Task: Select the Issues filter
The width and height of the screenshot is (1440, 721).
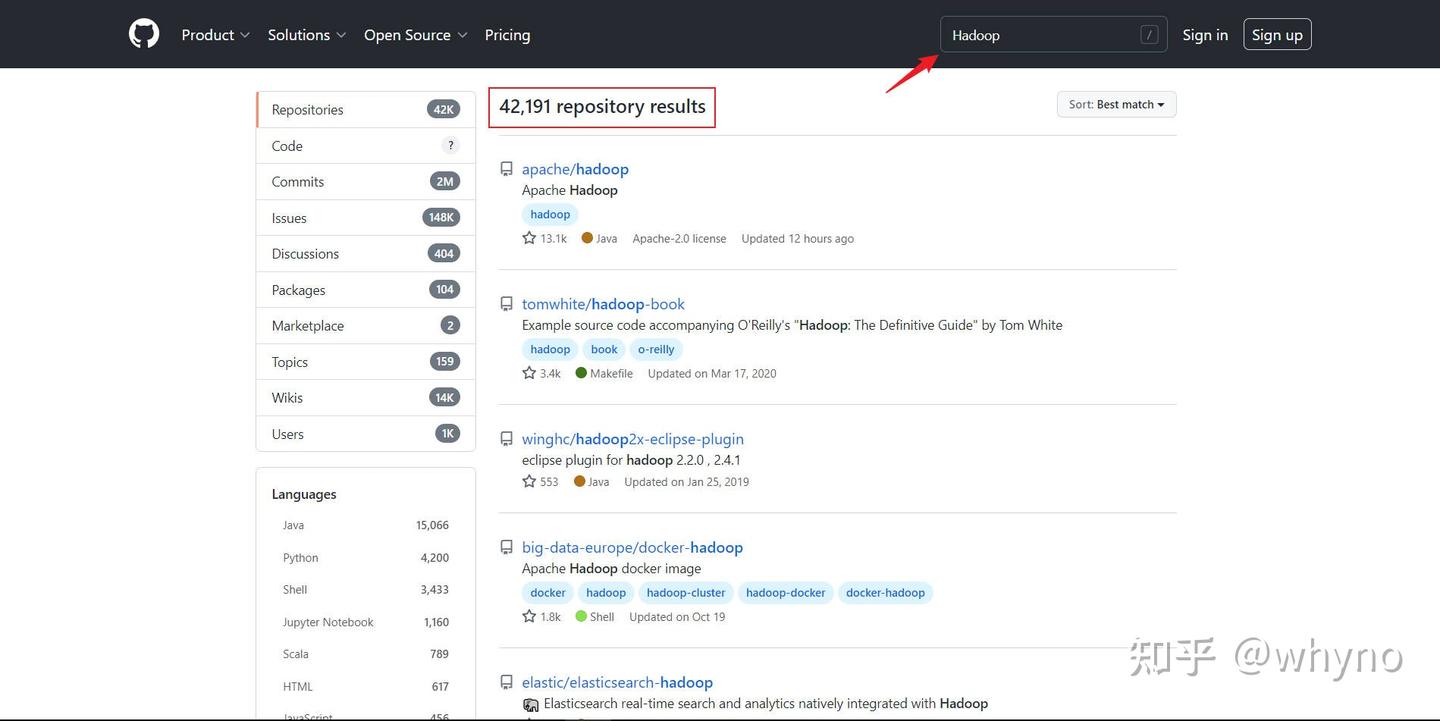Action: pyautogui.click(x=366, y=218)
